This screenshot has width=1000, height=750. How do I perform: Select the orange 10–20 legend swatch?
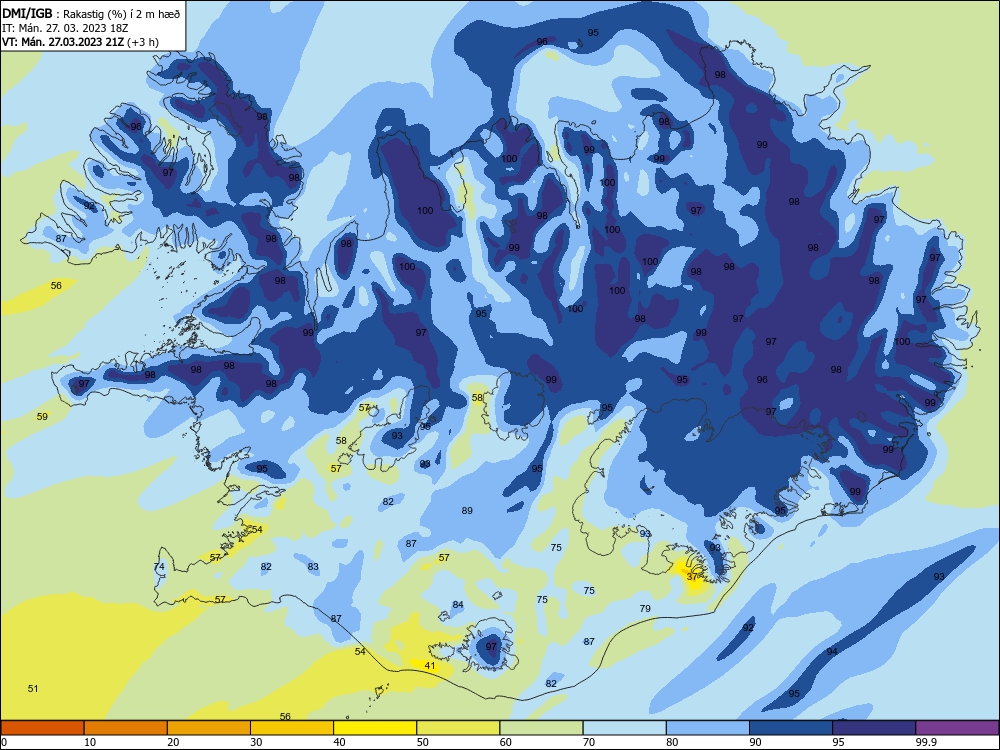[x=126, y=728]
